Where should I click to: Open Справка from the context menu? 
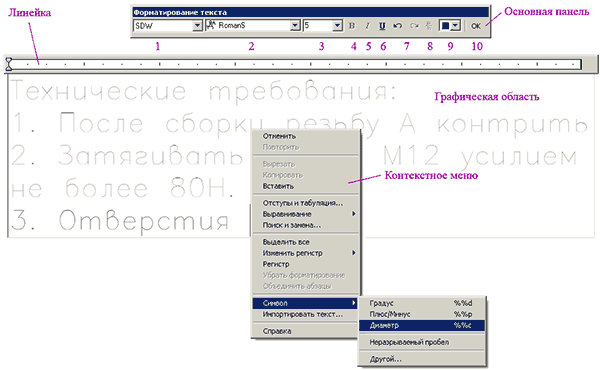coord(305,331)
